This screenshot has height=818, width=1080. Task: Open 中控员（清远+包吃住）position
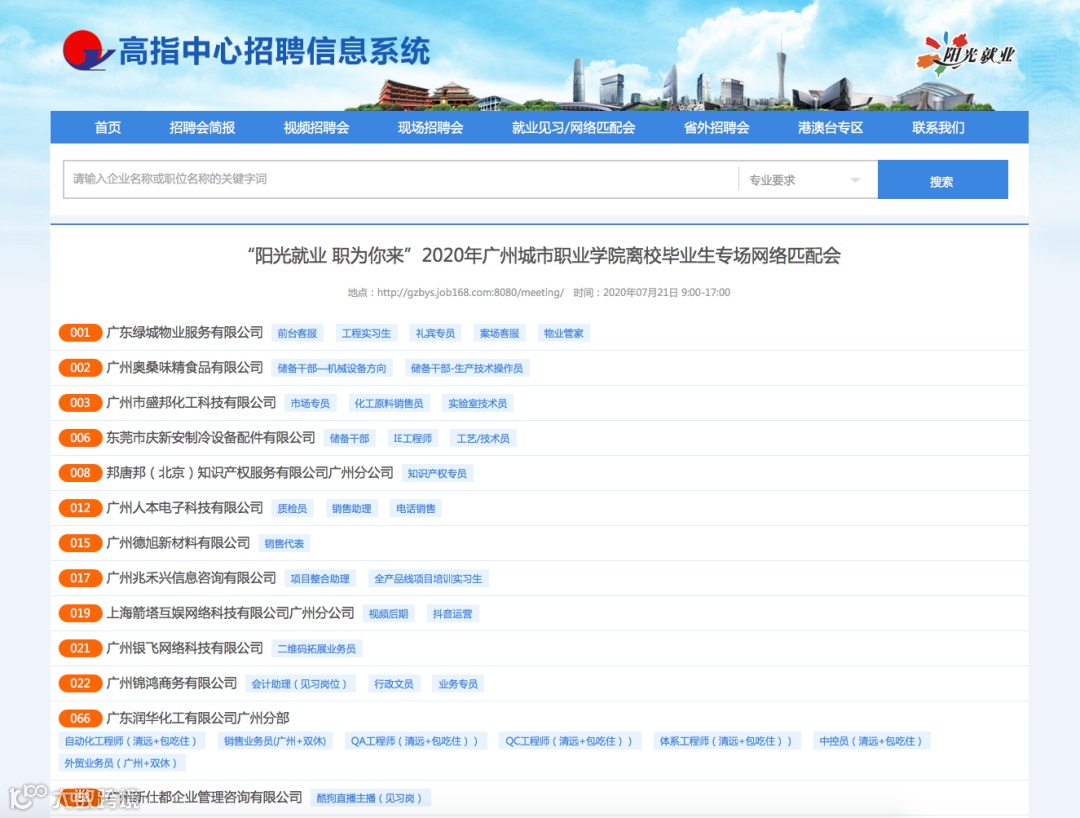click(871, 742)
